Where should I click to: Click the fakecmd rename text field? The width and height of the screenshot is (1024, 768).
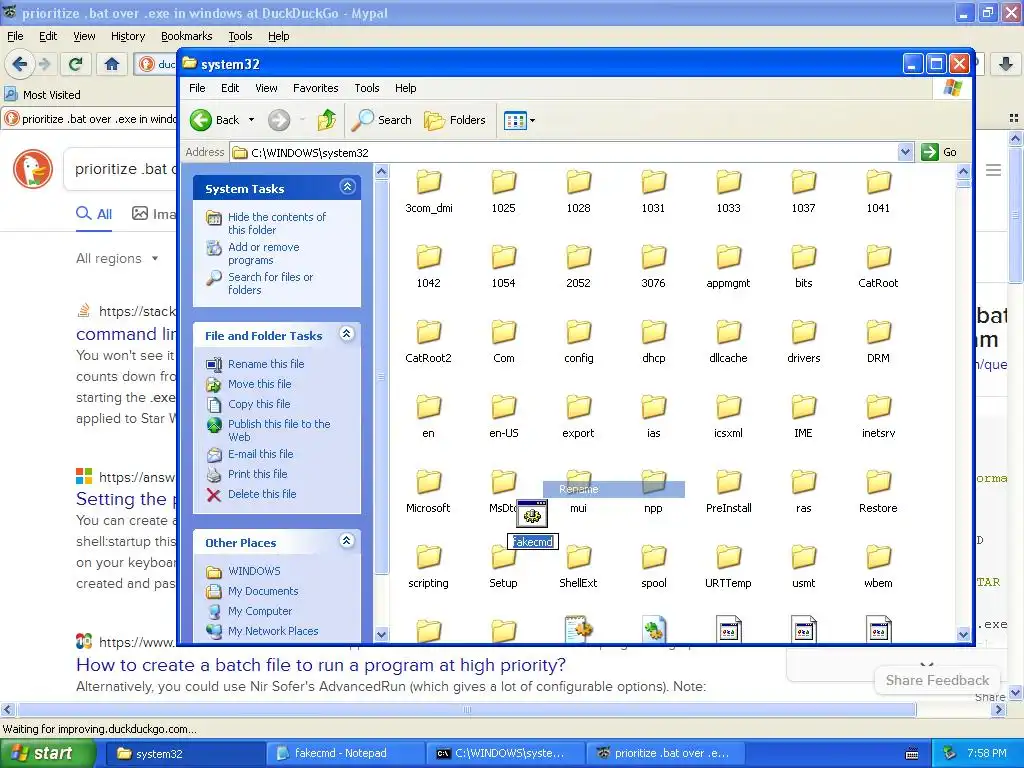533,541
